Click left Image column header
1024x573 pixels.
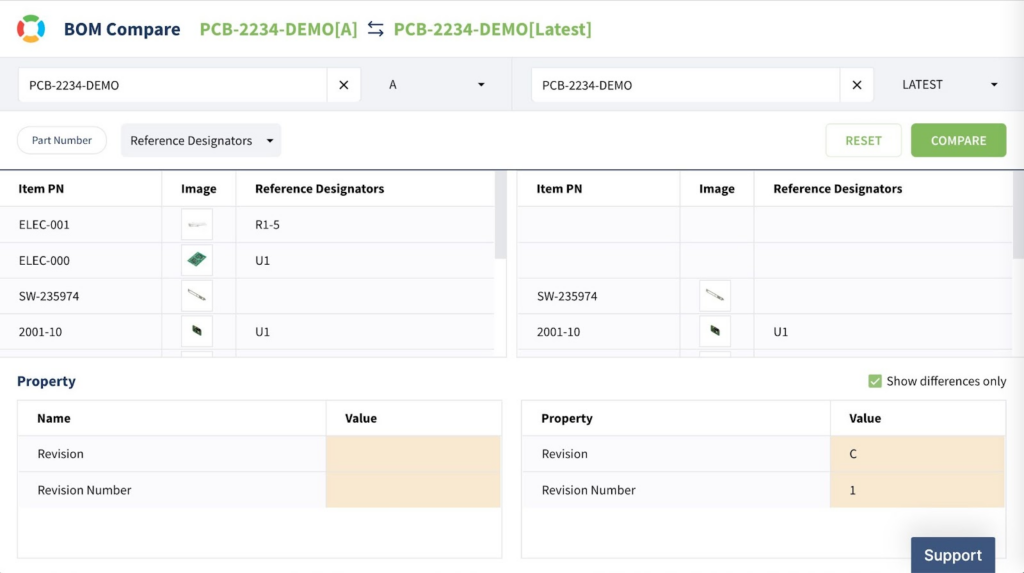pos(199,188)
